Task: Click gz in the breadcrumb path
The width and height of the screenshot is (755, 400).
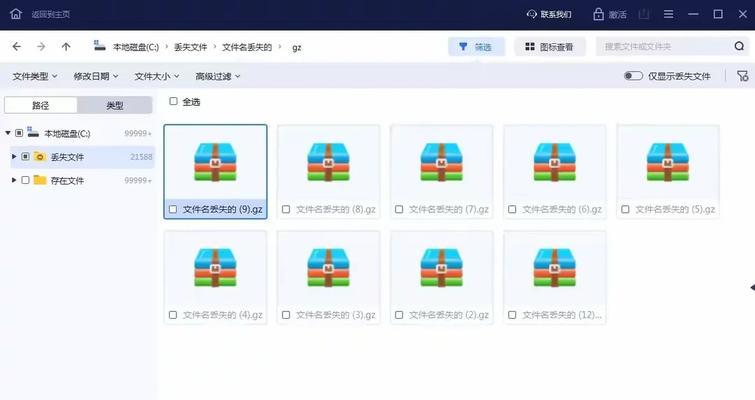Action: click(297, 48)
